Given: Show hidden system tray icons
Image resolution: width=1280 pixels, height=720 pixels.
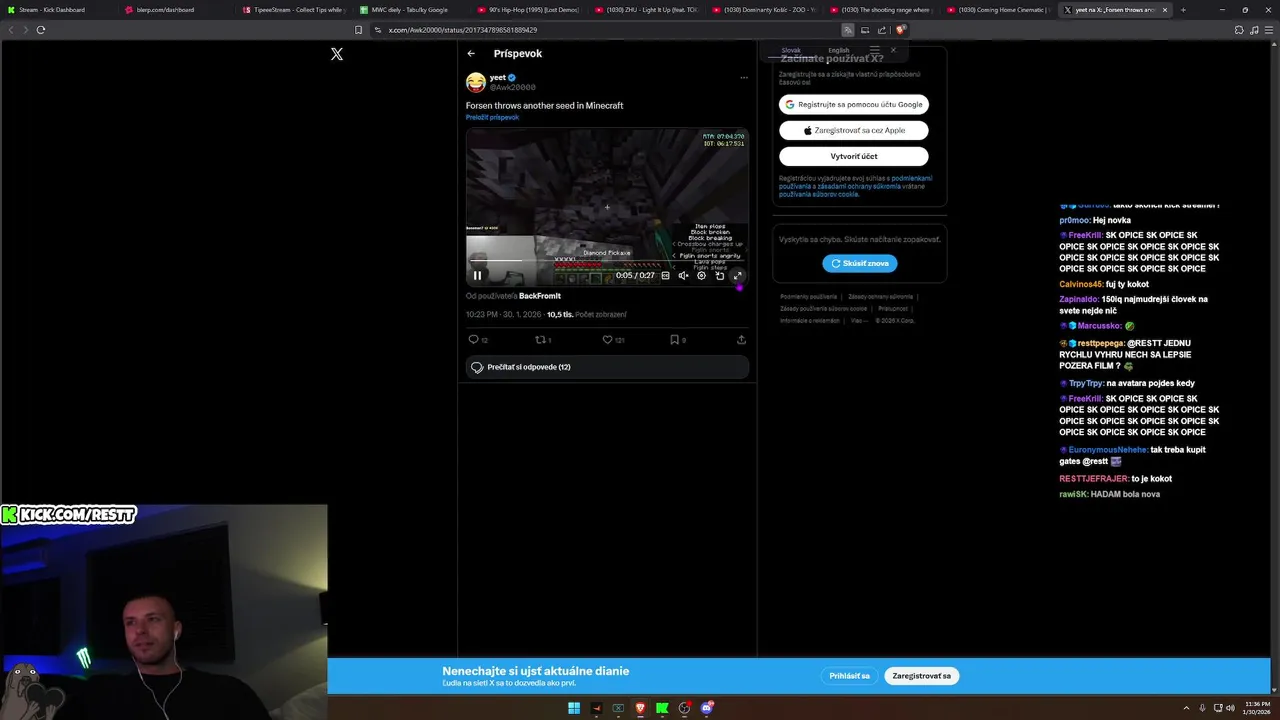Looking at the screenshot, I should point(1187,709).
